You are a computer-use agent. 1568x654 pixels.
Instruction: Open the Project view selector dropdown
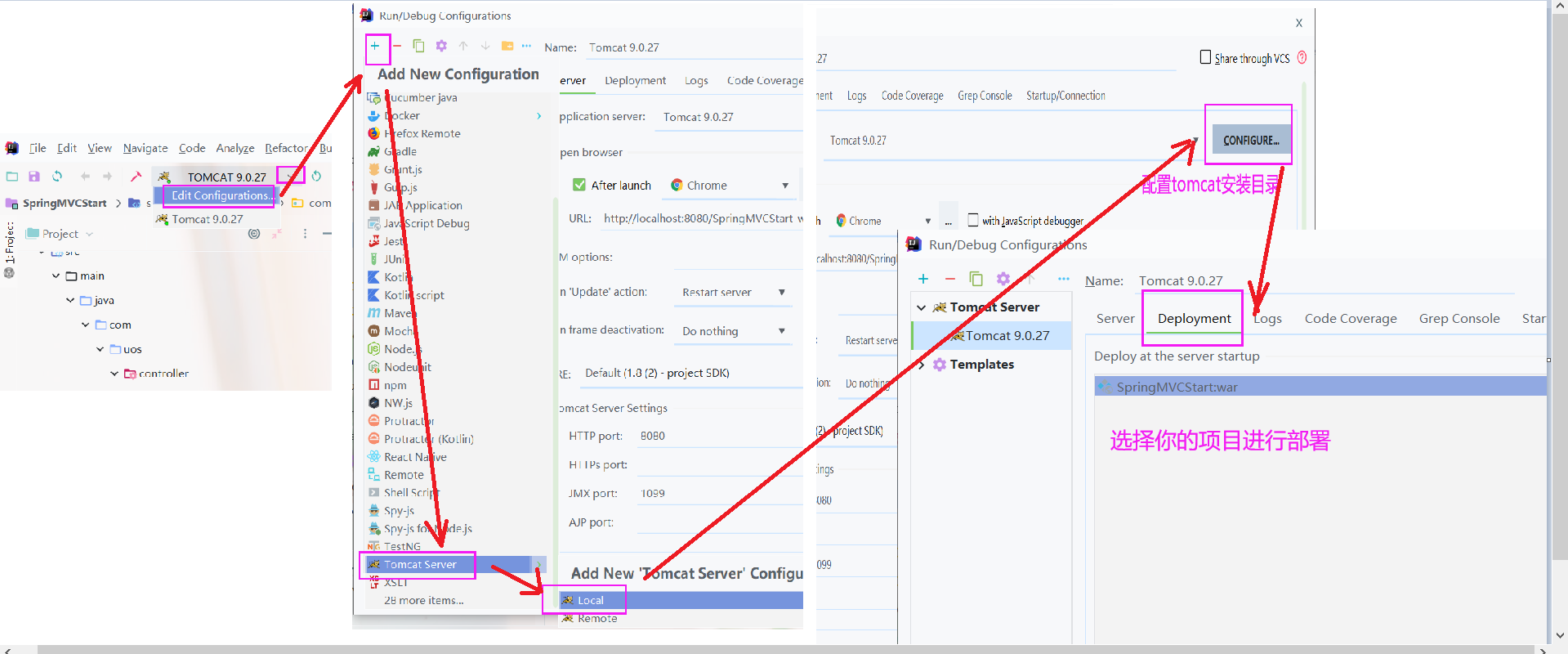point(89,235)
